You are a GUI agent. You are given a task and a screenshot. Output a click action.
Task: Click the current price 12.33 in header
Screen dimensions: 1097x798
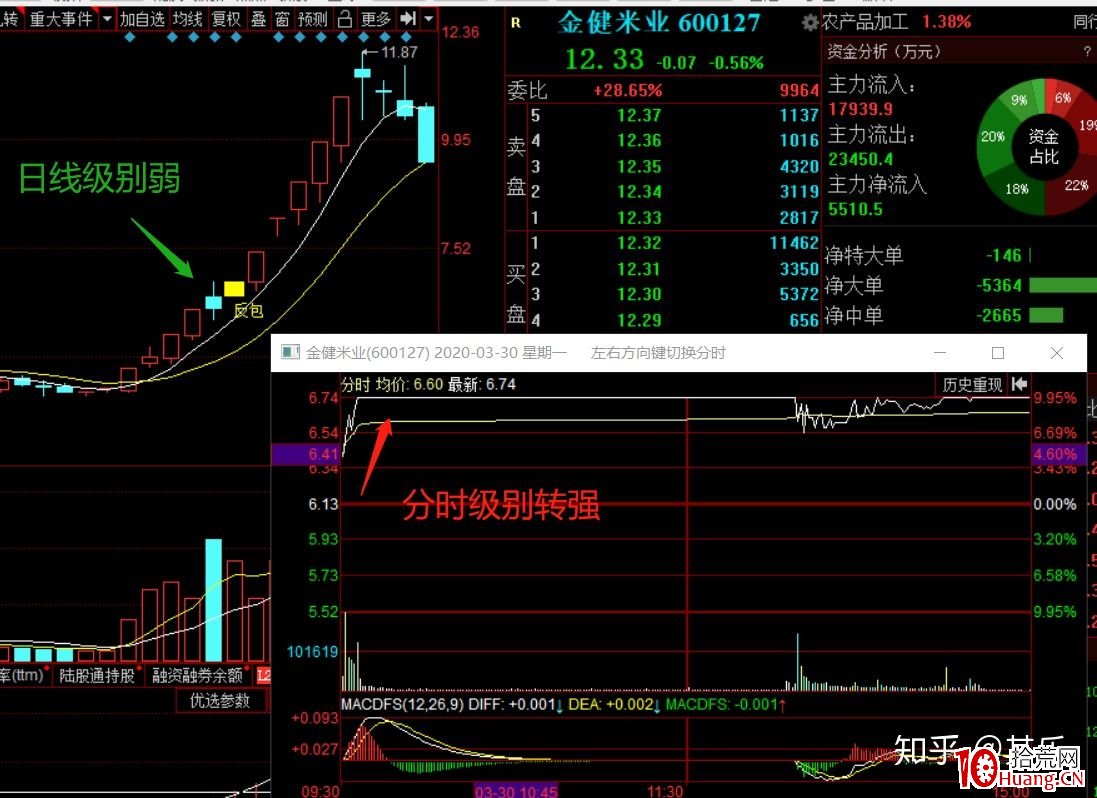604,60
